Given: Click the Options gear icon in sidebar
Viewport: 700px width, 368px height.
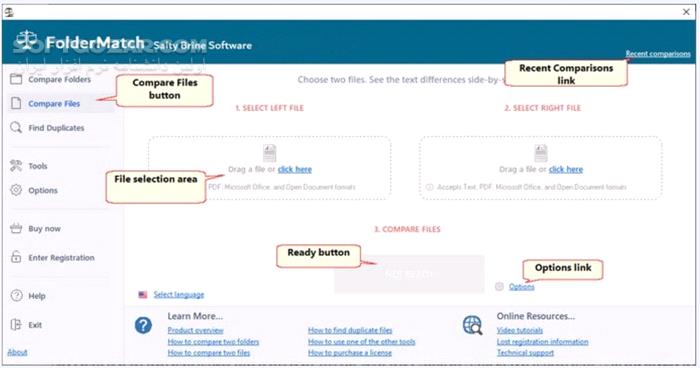Looking at the screenshot, I should (x=16, y=190).
